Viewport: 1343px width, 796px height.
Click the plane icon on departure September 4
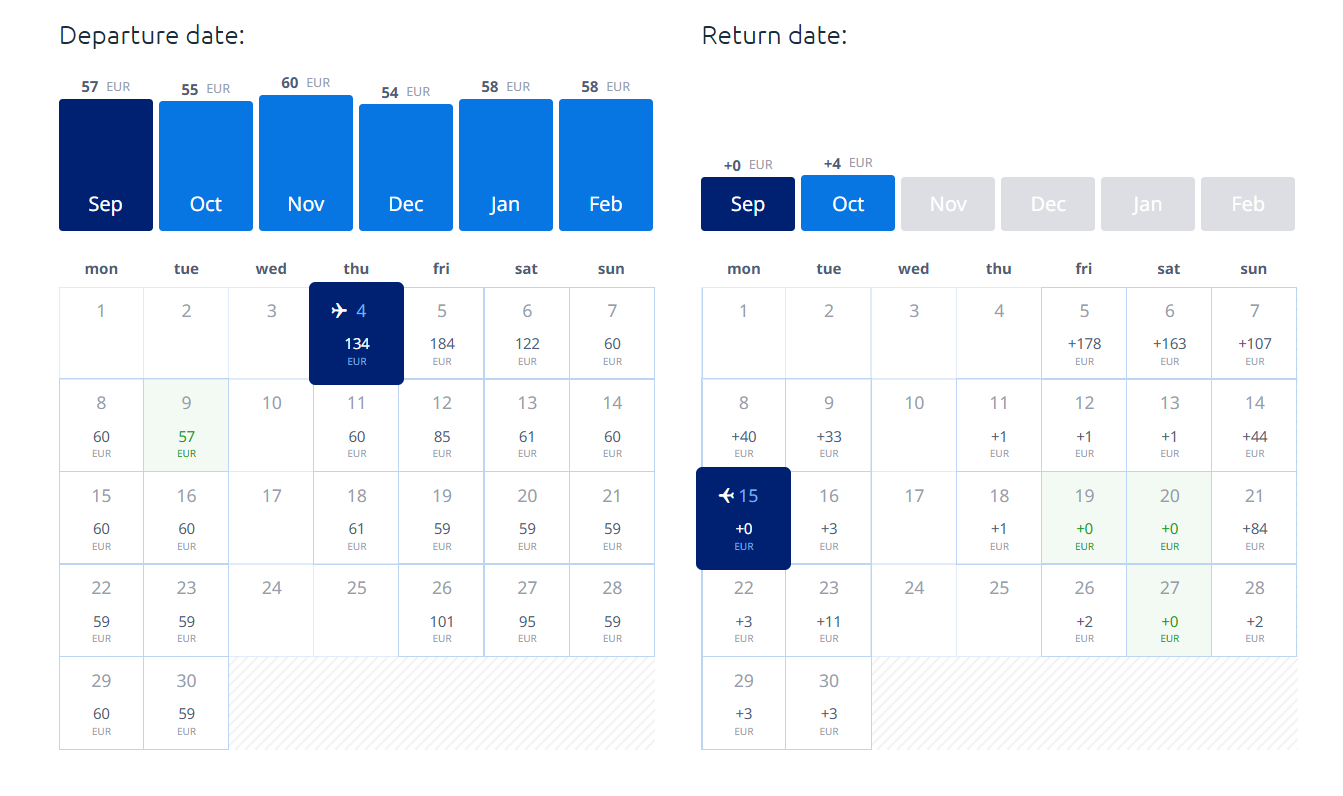pos(339,311)
